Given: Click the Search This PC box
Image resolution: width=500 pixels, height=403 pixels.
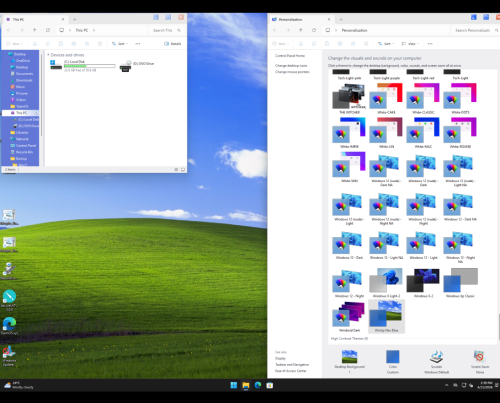Looking at the screenshot, I should pyautogui.click(x=166, y=30).
